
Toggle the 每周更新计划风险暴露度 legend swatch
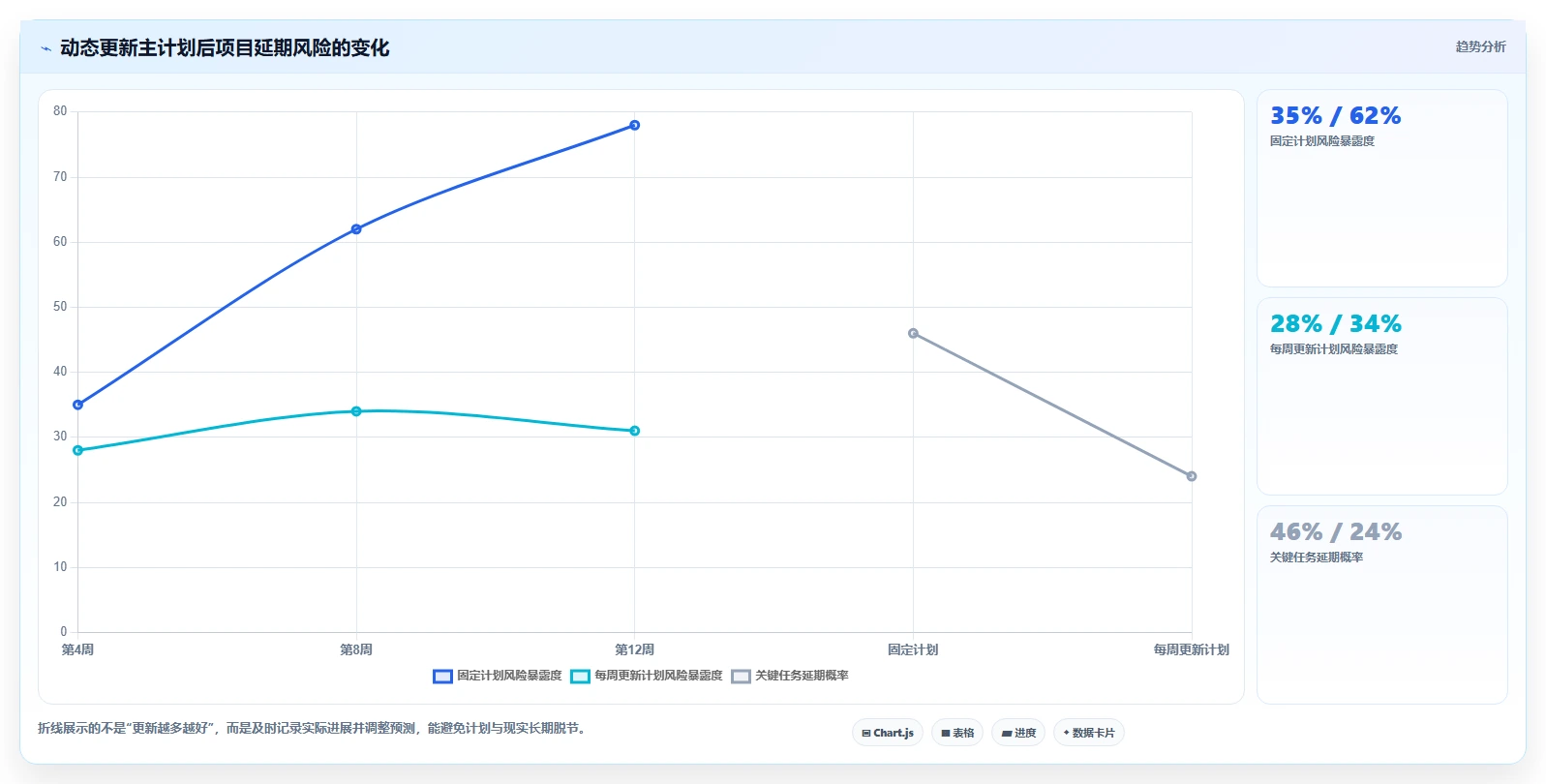(x=580, y=677)
